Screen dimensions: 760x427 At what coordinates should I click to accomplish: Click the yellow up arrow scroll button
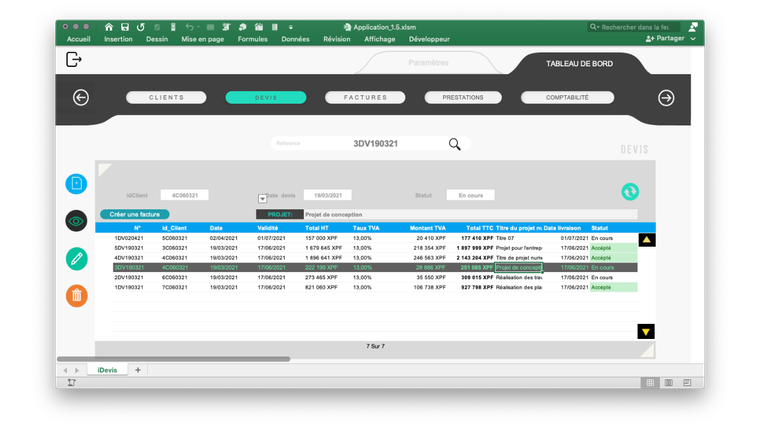(x=647, y=239)
